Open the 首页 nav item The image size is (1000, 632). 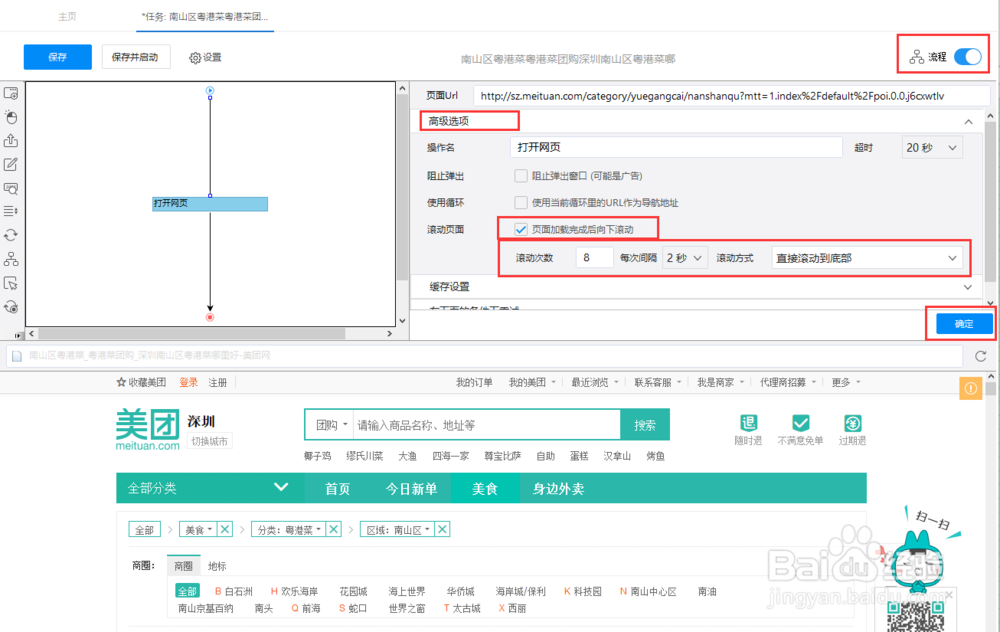[337, 489]
